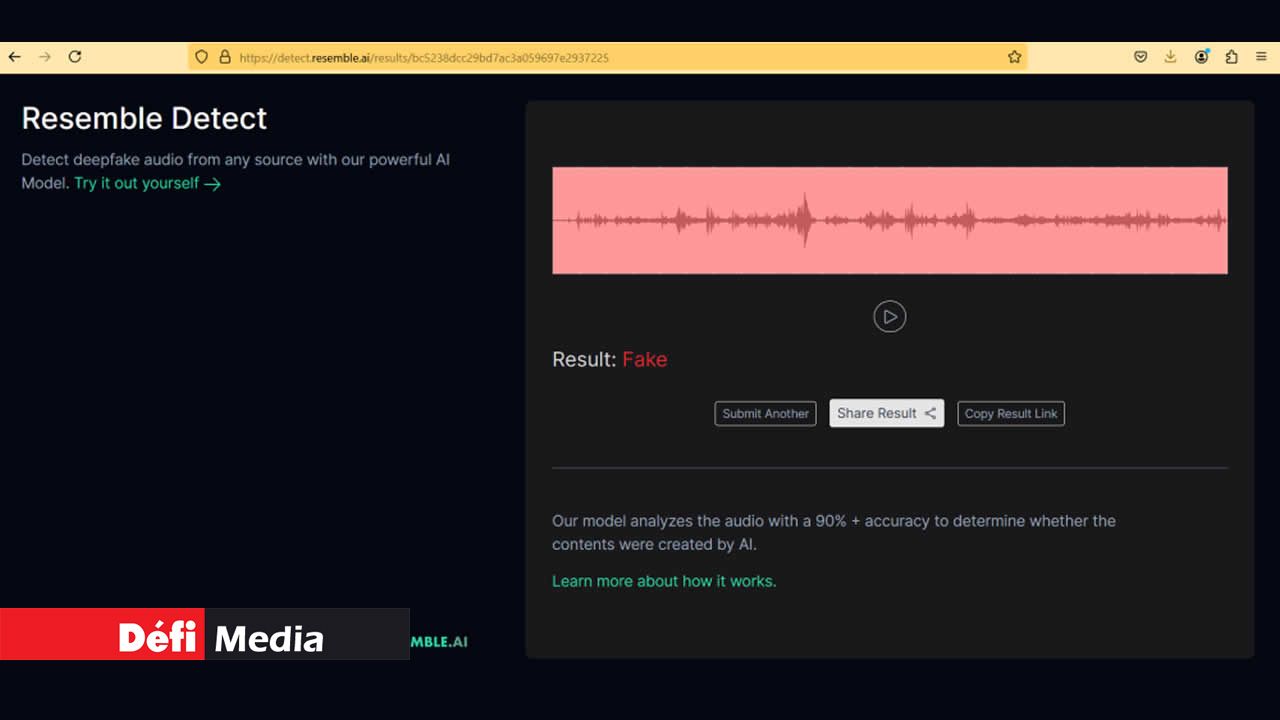Screen dimensions: 1280x720
Task: Open the hamburger application menu
Action: pos(1261,57)
